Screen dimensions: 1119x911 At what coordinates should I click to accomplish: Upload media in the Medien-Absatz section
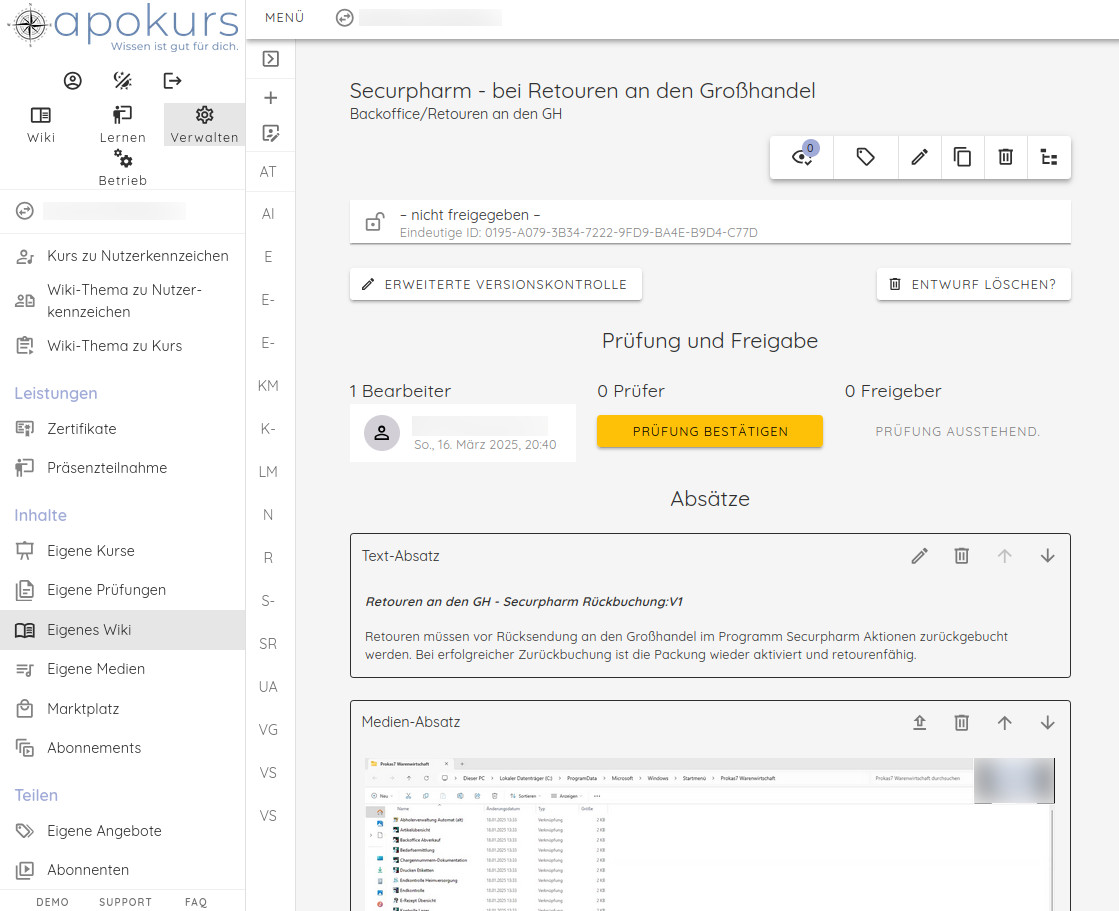(919, 722)
